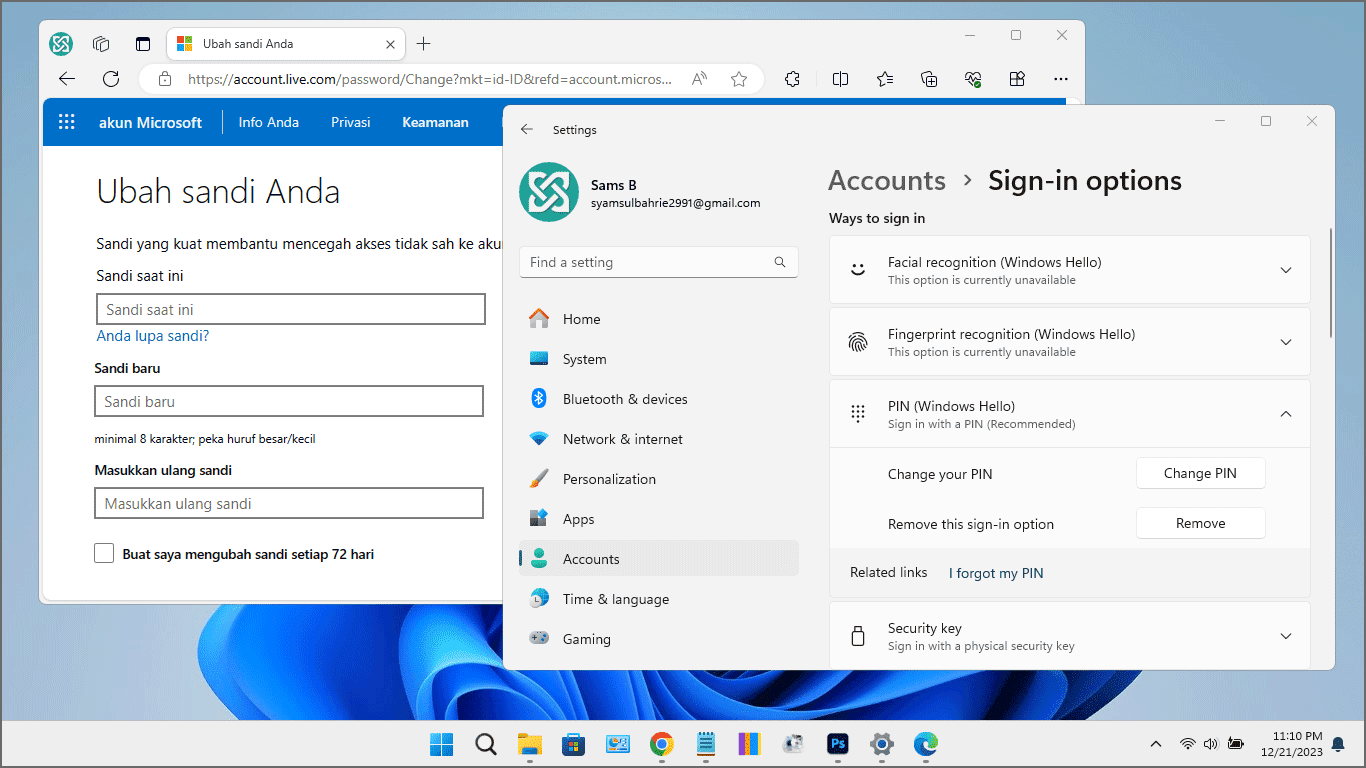This screenshot has height=768, width=1366.
Task: Launch Google Chrome from taskbar
Action: (661, 744)
